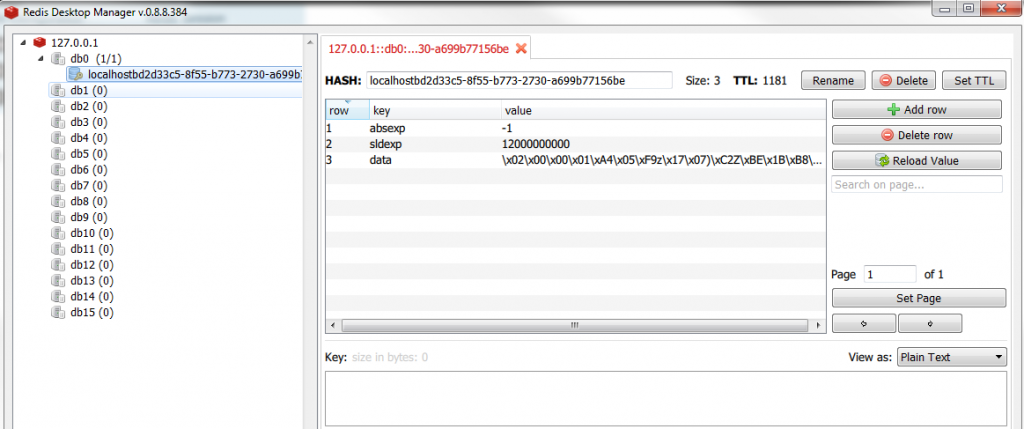This screenshot has width=1024, height=429.
Task: Collapse the 127.0.0.1 server node
Action: (24, 42)
